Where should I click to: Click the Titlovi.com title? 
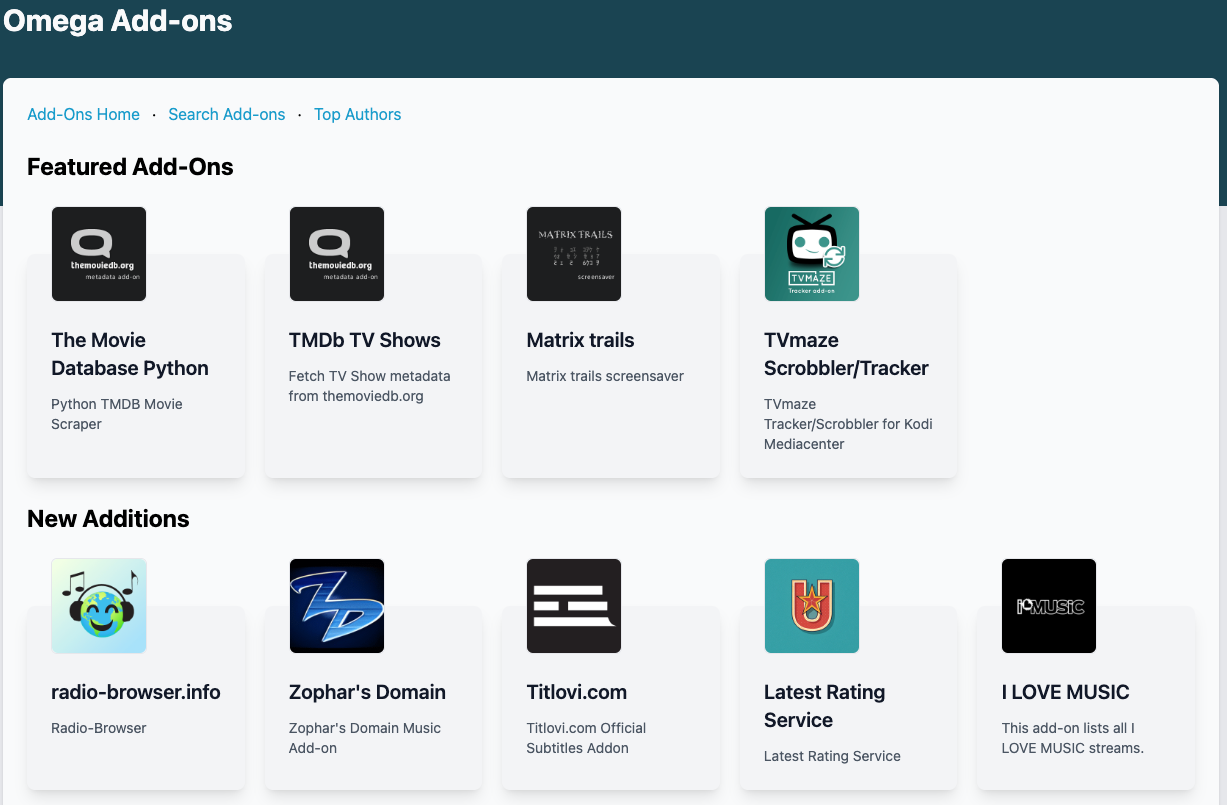coord(577,692)
